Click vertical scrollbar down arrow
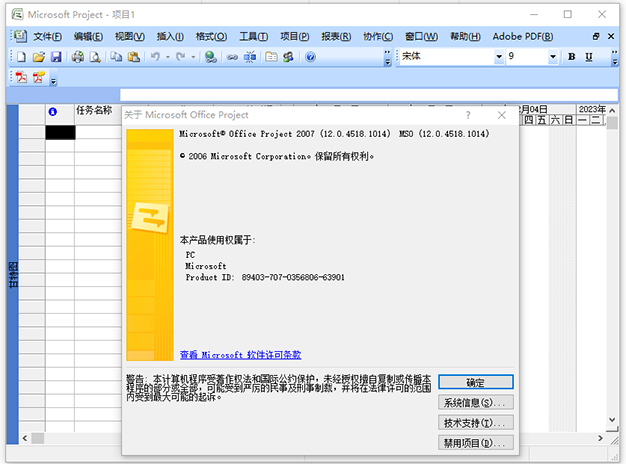The height and width of the screenshot is (464, 626). [612, 419]
